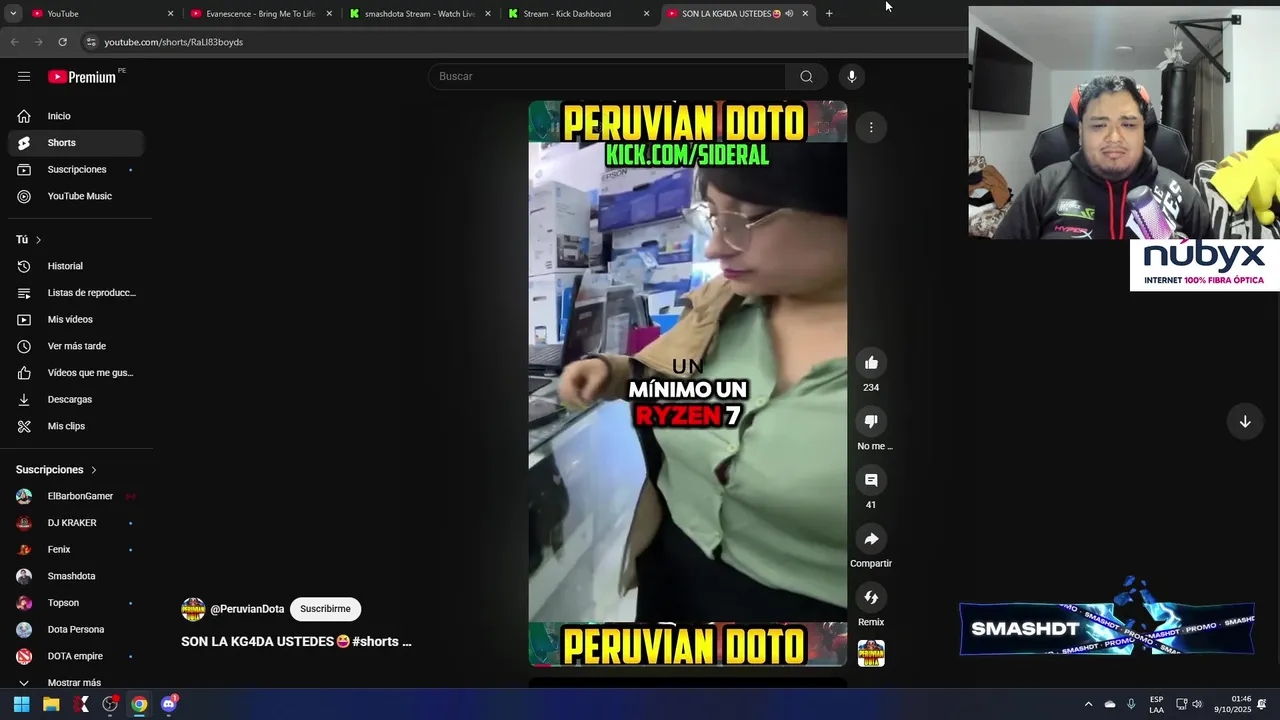Open Topson channel subscription
The width and height of the screenshot is (1280, 720).
pyautogui.click(x=76, y=603)
